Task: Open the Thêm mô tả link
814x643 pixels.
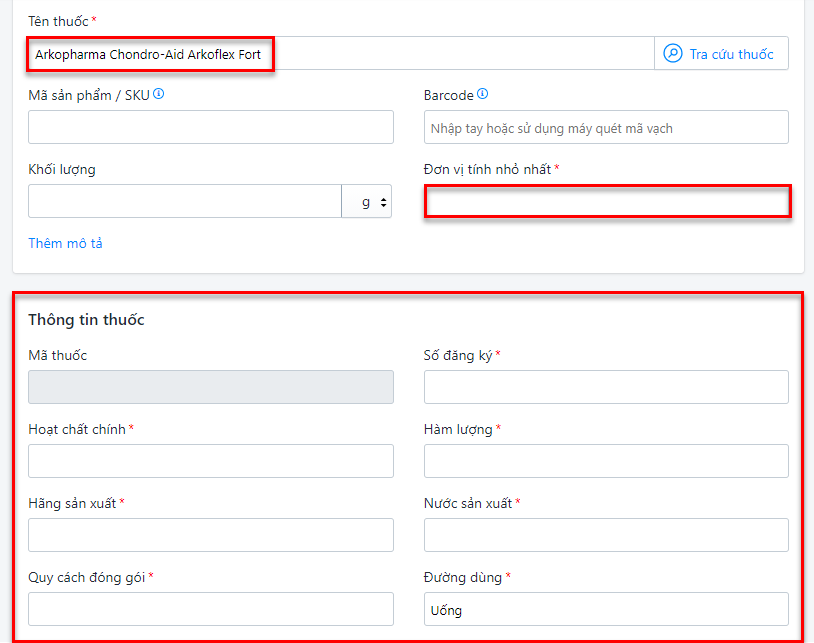Action: [x=65, y=243]
